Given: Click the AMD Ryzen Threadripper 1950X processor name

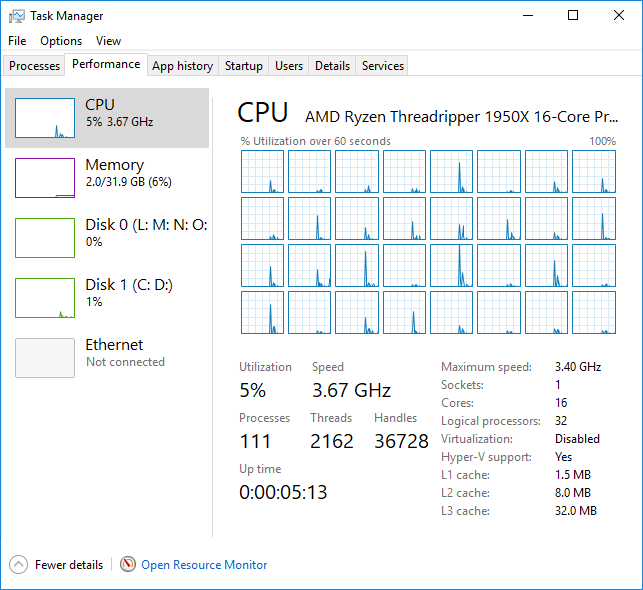Looking at the screenshot, I should click(461, 117).
